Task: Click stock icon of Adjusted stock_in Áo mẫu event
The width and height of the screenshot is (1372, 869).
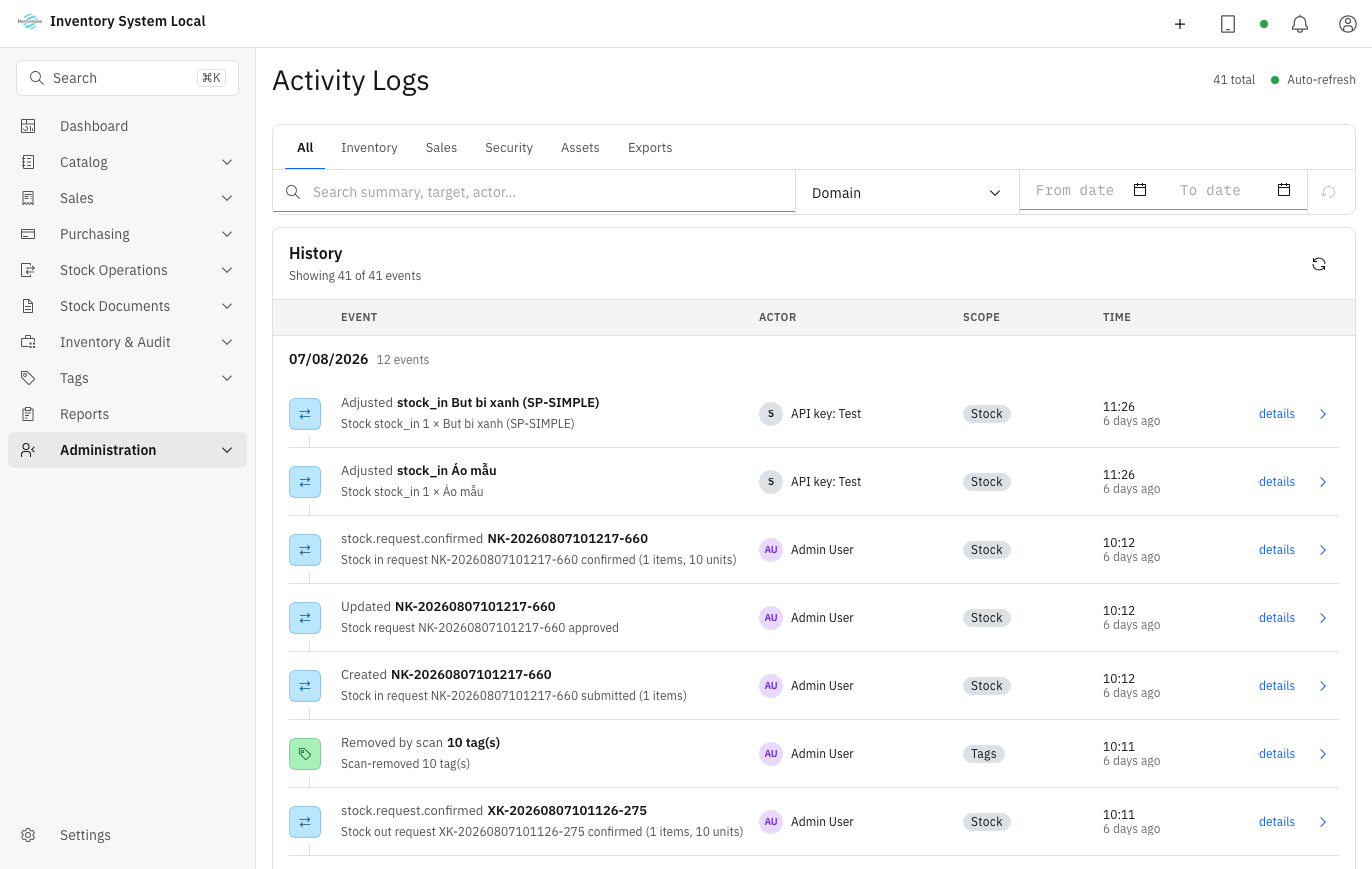Action: (x=305, y=482)
